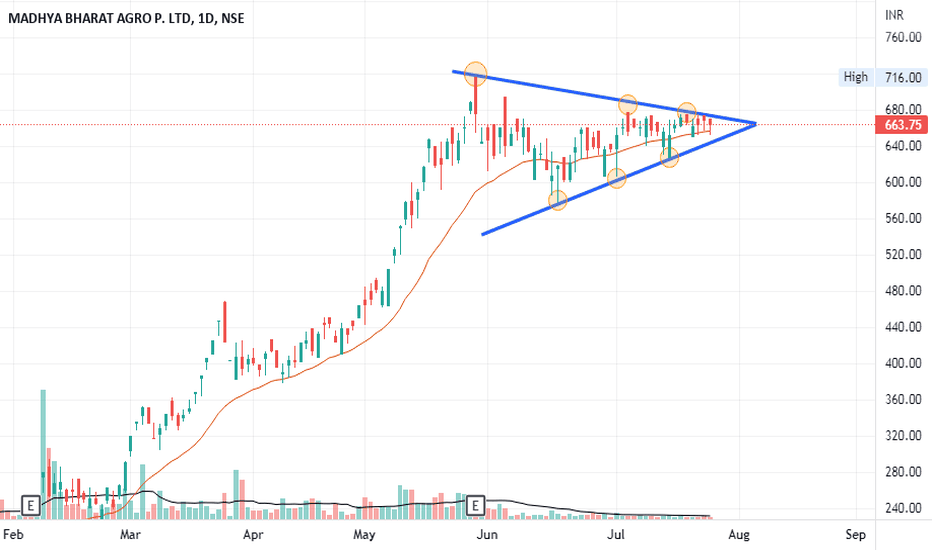Image resolution: width=932 pixels, height=550 pixels.
Task: Click the 440.00 price axis label
Action: (903, 327)
